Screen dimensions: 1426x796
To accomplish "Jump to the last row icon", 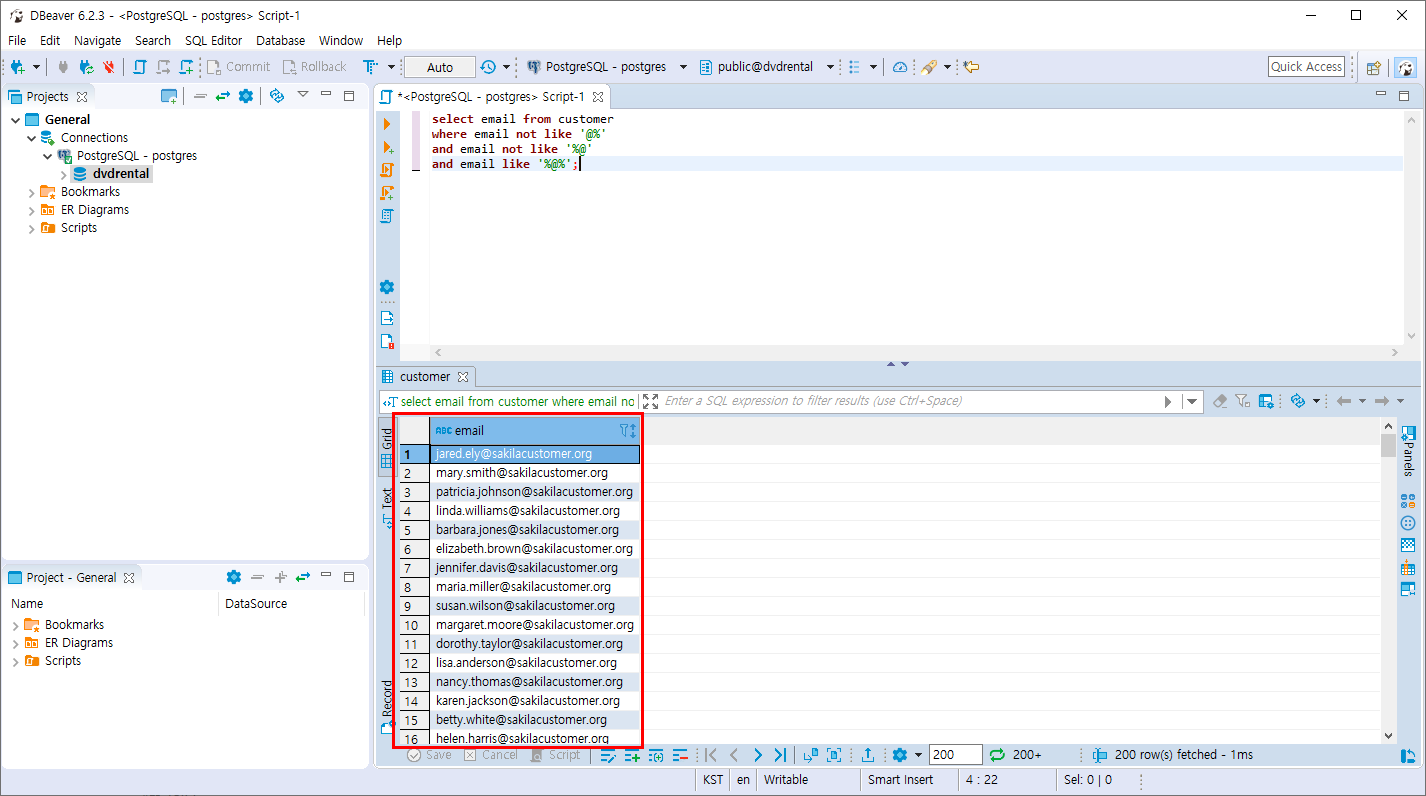I will tap(780, 755).
